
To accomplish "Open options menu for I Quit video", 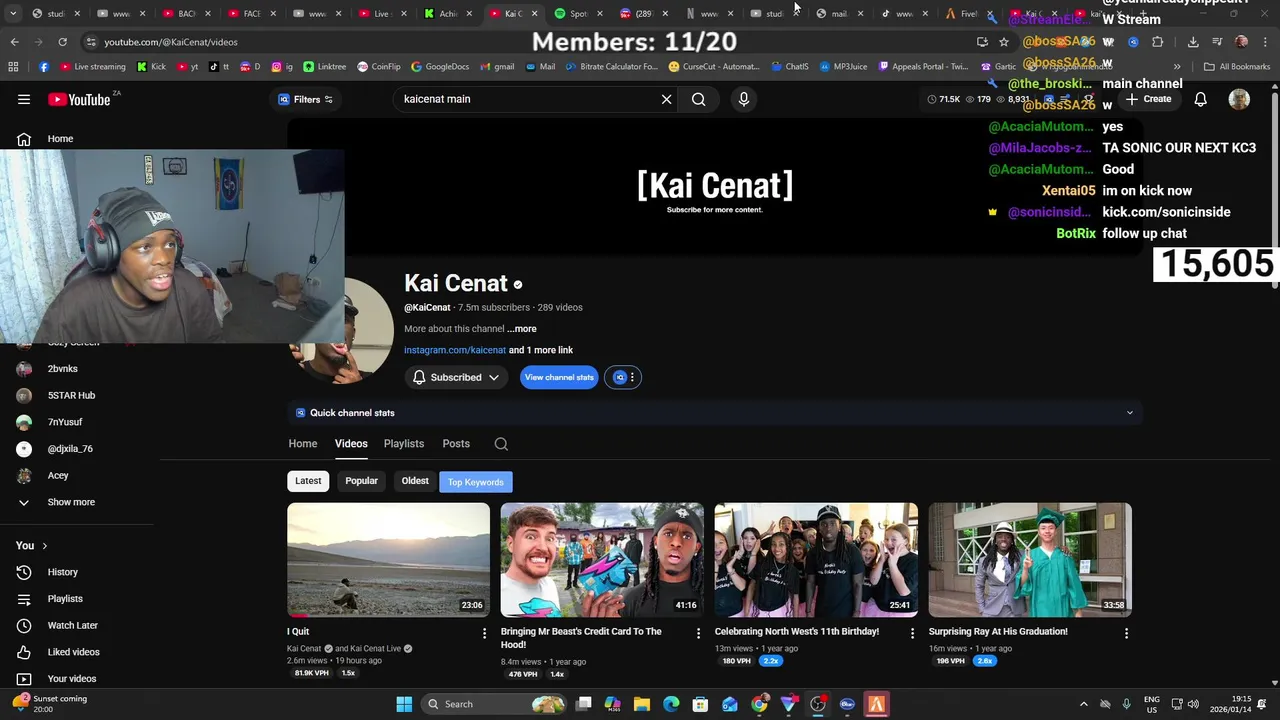I will [x=484, y=633].
